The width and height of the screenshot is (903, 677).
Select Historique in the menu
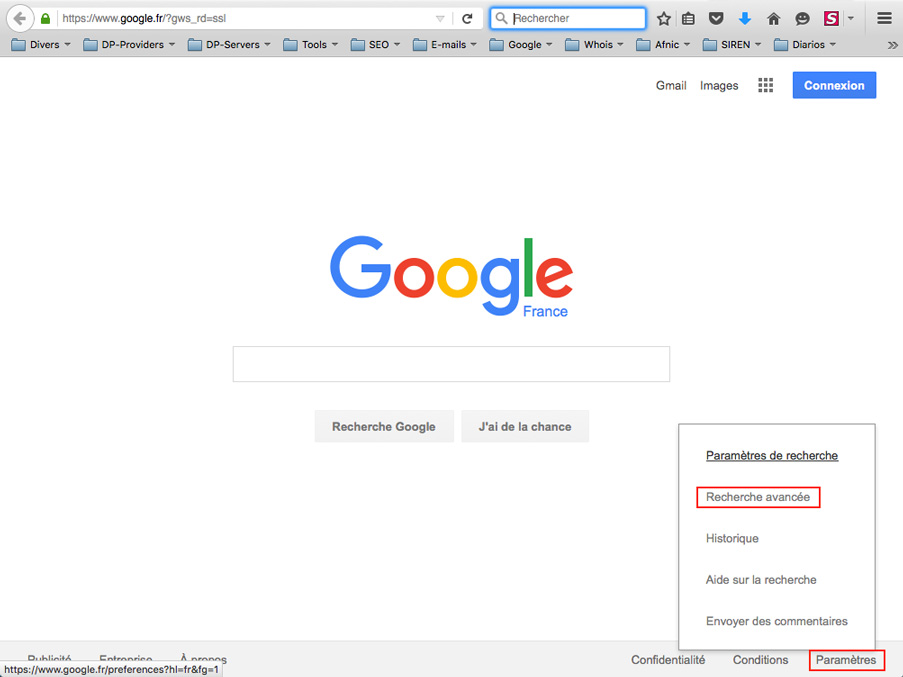(732, 538)
